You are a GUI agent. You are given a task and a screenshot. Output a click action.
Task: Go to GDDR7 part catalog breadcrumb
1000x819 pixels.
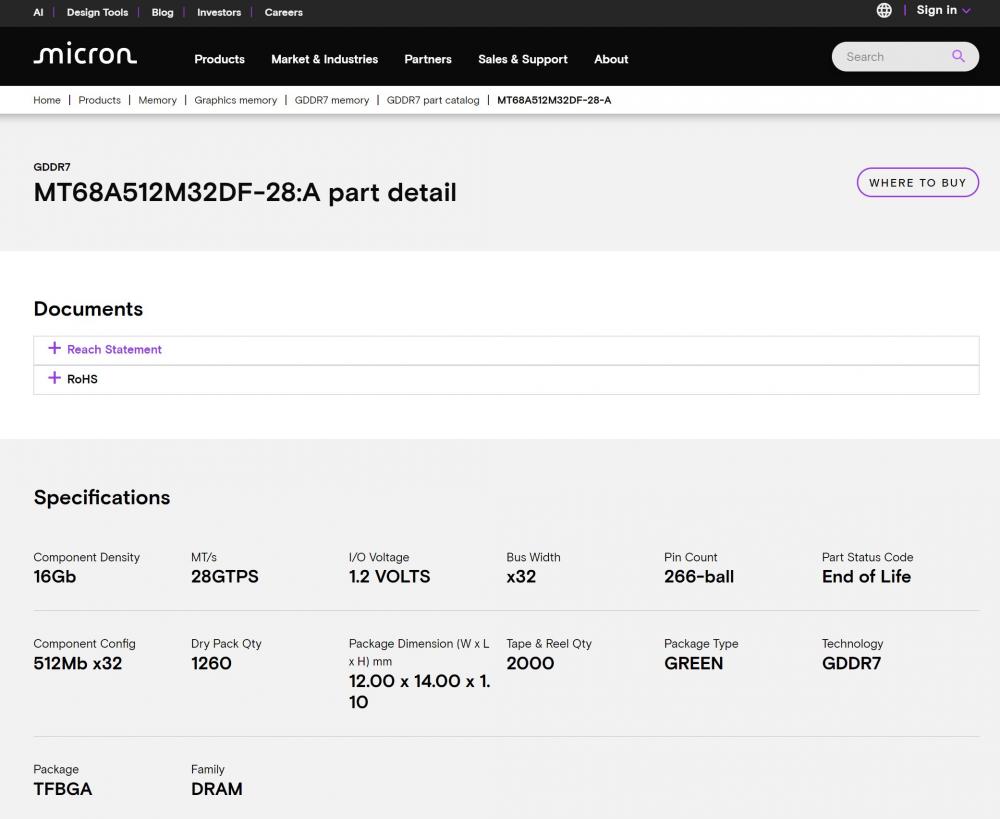click(433, 100)
